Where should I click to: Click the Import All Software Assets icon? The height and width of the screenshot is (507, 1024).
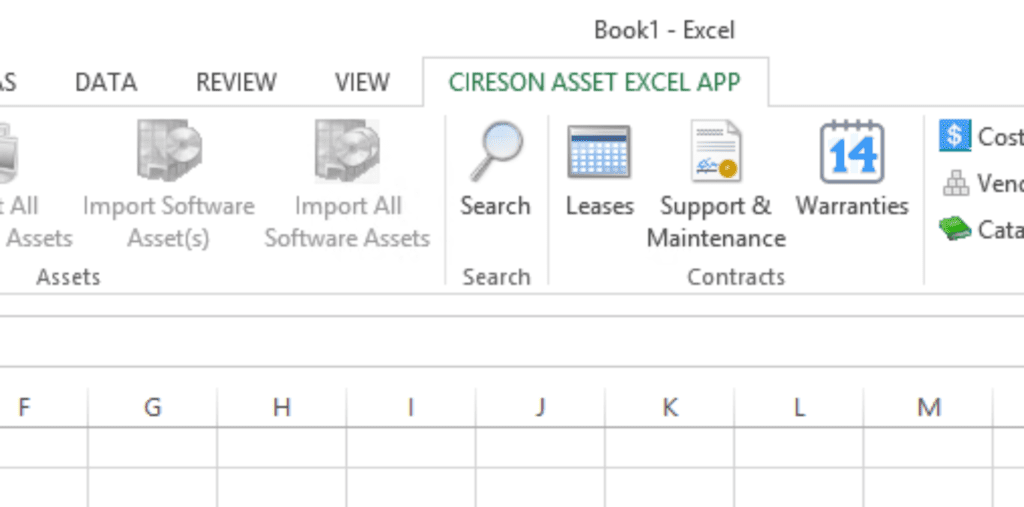click(347, 151)
